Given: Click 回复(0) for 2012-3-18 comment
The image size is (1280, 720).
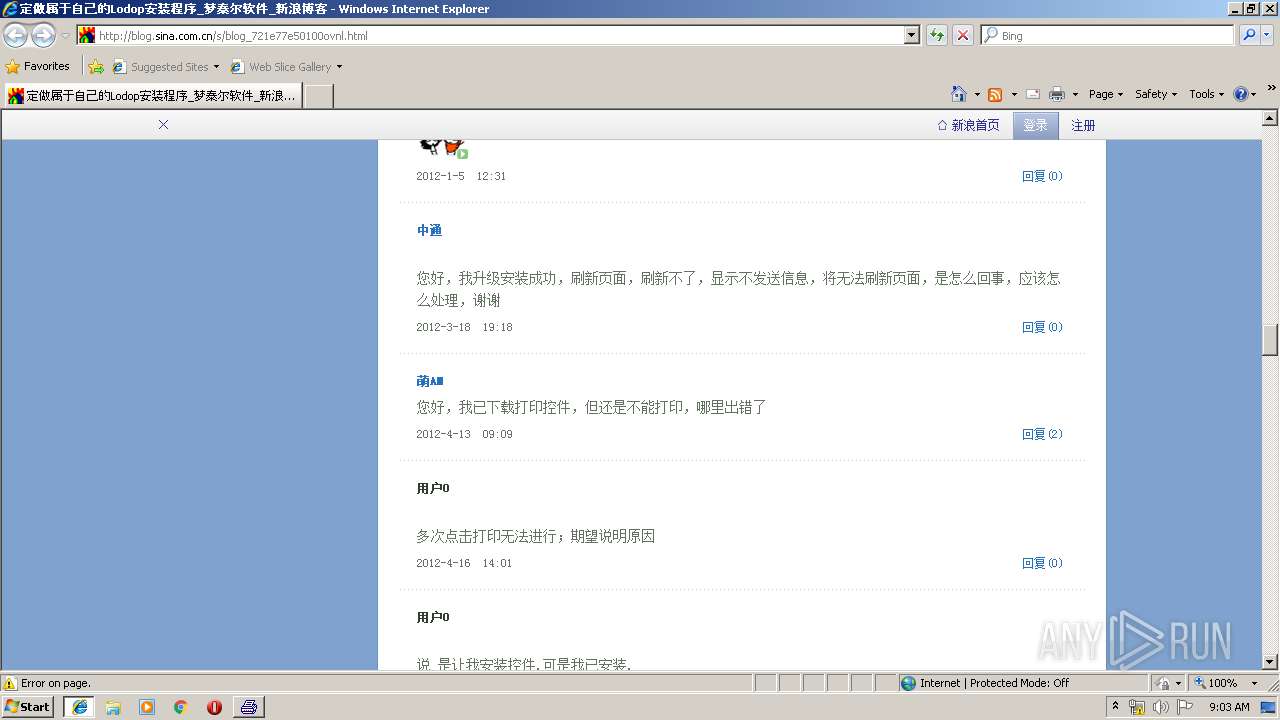Looking at the screenshot, I should [1042, 327].
